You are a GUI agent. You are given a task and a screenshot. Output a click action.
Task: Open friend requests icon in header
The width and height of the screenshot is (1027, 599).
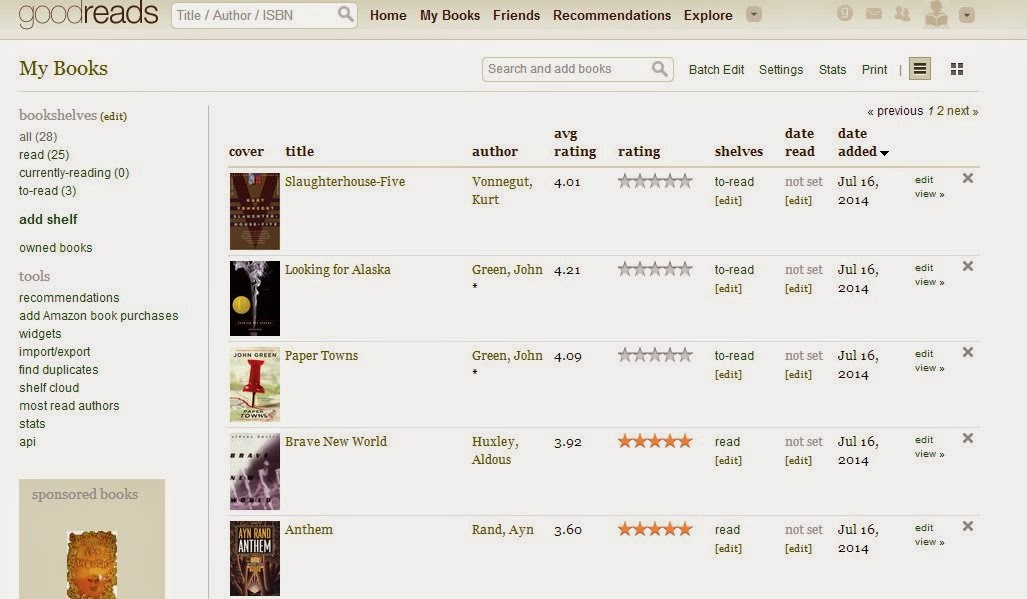903,13
